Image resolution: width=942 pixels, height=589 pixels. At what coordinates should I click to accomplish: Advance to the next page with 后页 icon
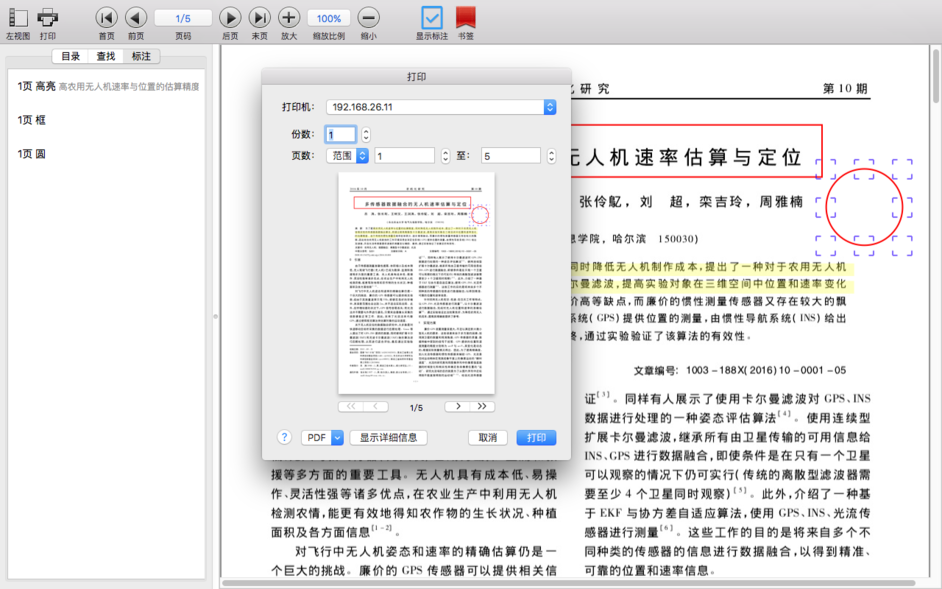click(229, 17)
